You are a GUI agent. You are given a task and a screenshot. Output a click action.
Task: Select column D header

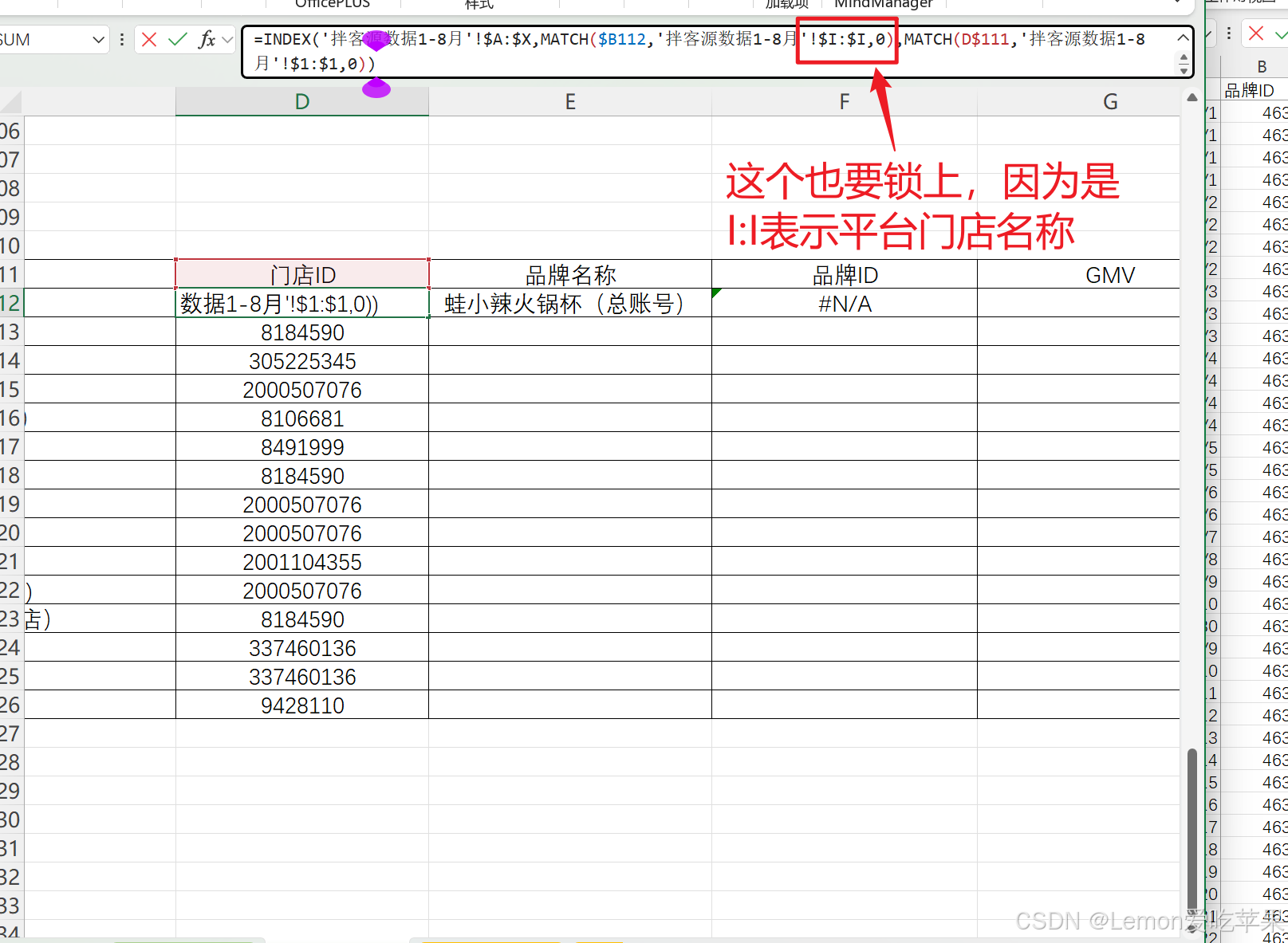coord(301,101)
